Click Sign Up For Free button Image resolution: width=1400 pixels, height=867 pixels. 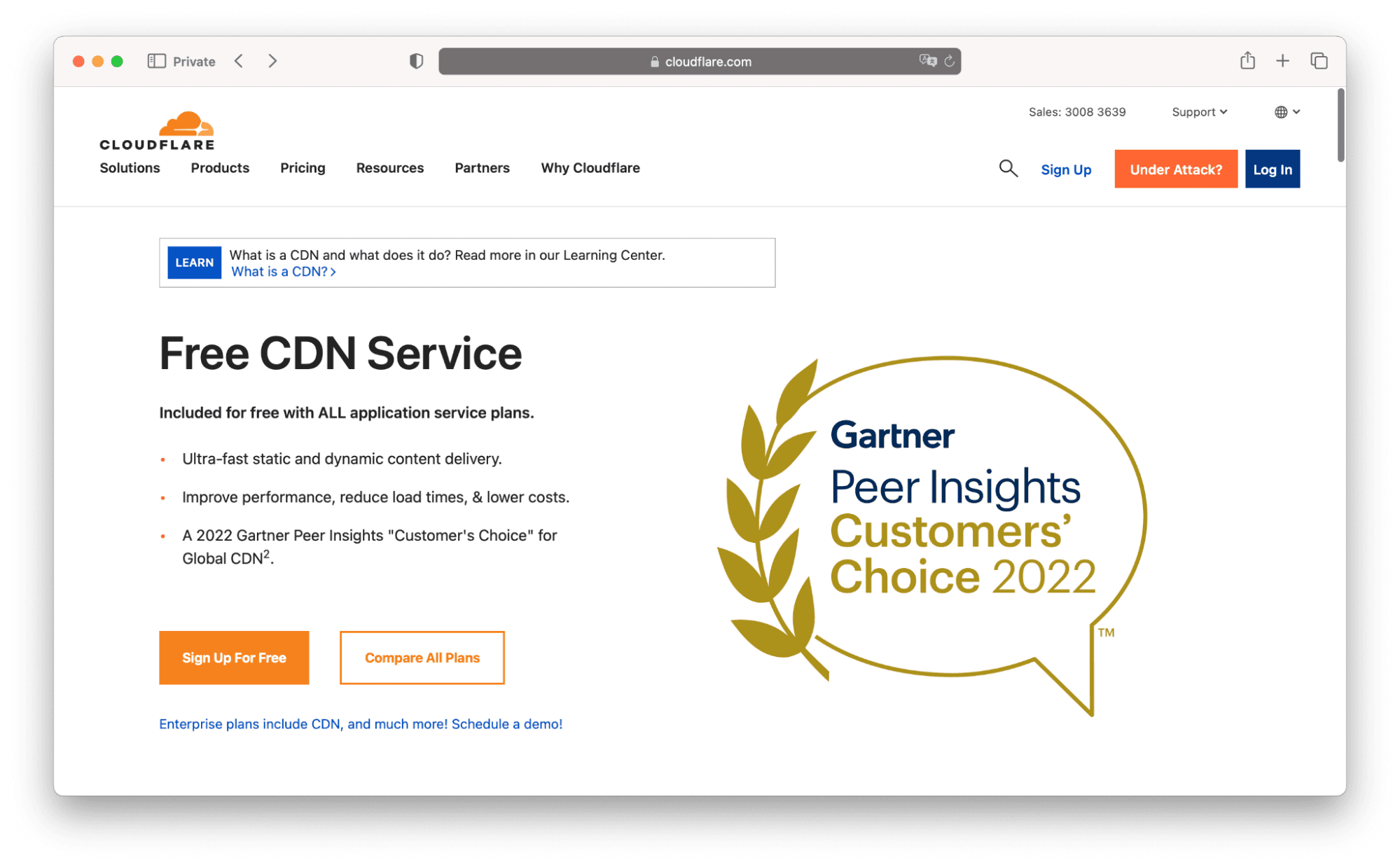(234, 658)
